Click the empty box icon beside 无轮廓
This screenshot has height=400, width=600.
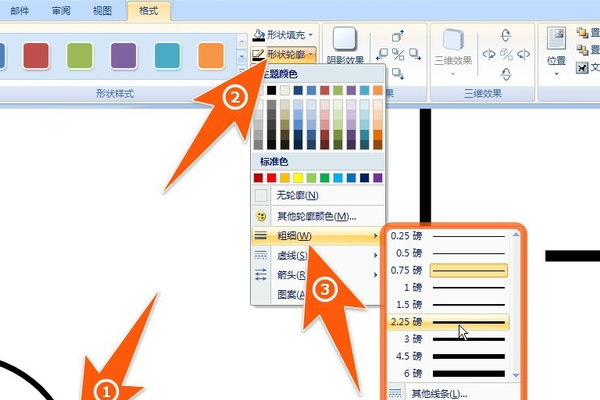tap(261, 196)
